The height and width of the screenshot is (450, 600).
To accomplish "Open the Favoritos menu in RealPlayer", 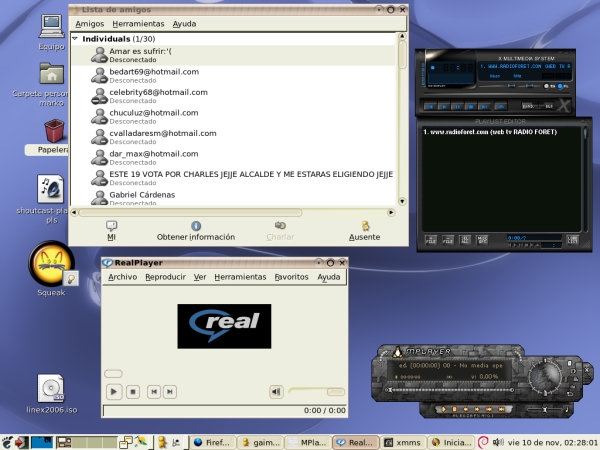I will 291,277.
